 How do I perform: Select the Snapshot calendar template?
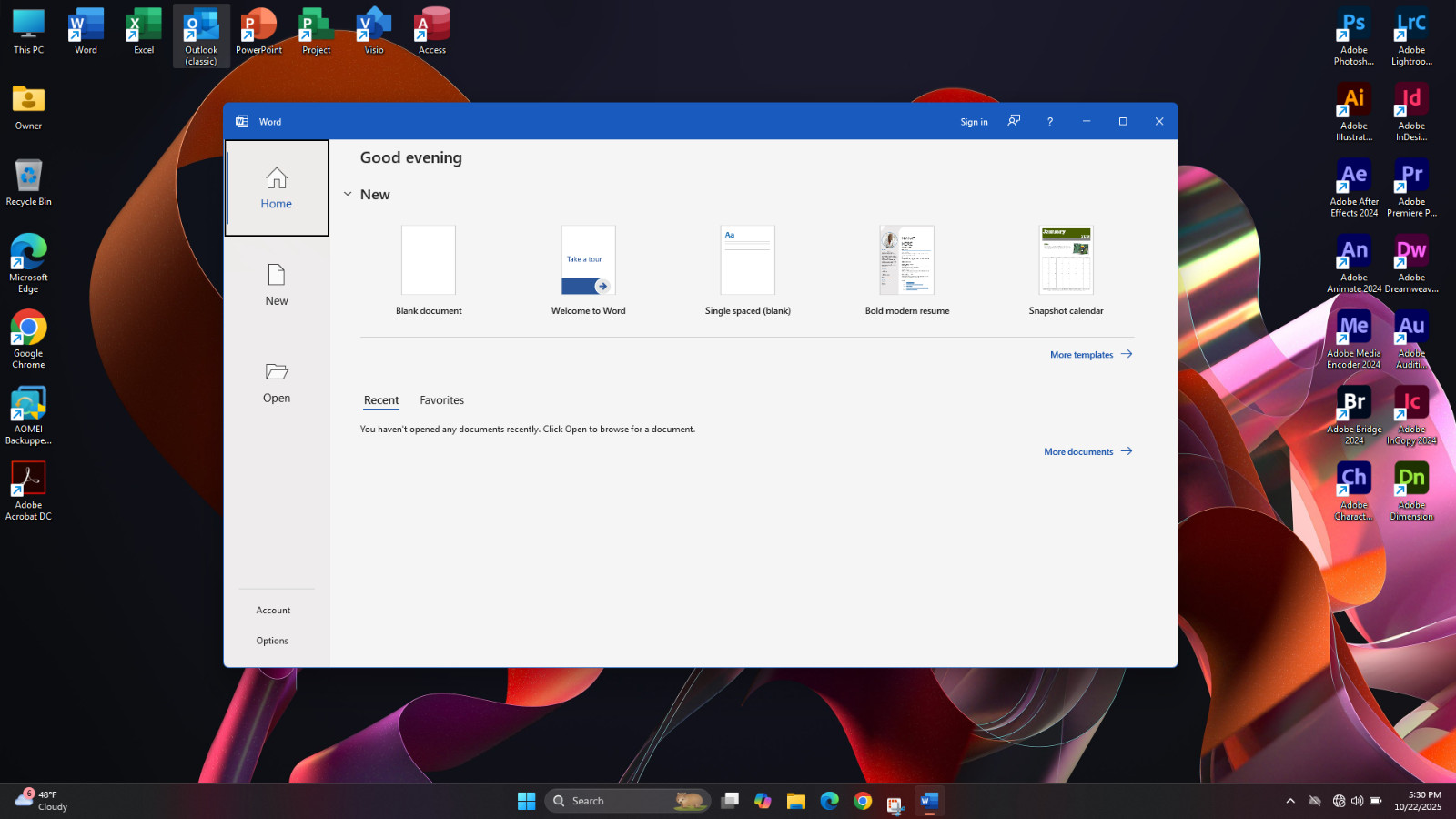point(1067,260)
